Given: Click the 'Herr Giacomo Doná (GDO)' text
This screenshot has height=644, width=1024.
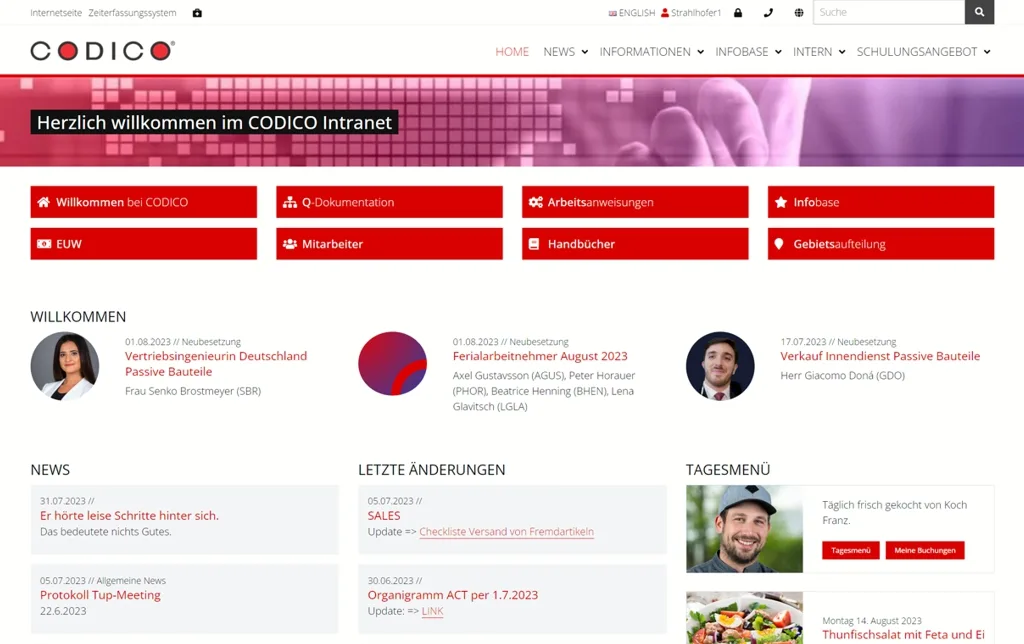Looking at the screenshot, I should point(842,376).
